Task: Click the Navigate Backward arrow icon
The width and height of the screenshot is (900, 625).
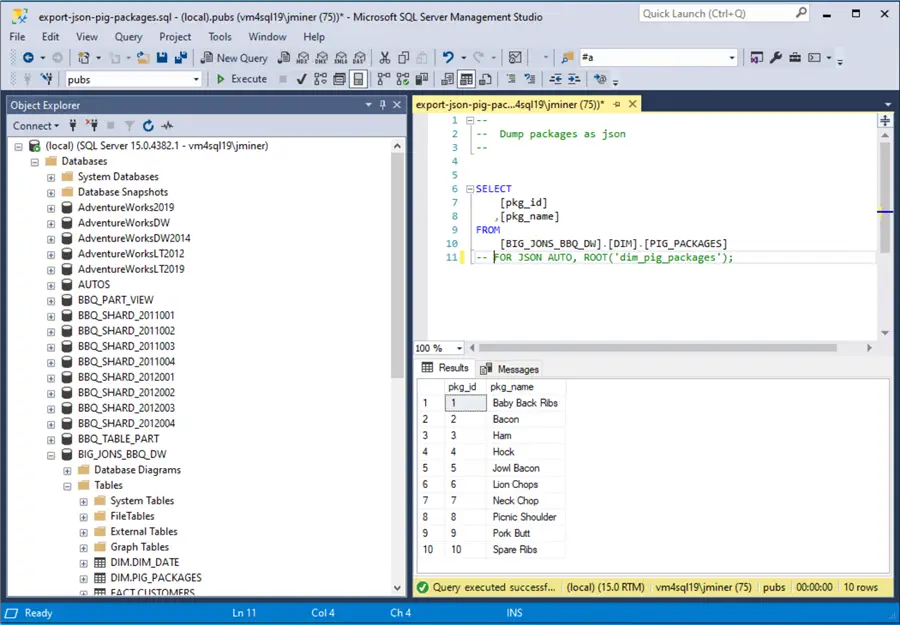Action: (x=28, y=57)
